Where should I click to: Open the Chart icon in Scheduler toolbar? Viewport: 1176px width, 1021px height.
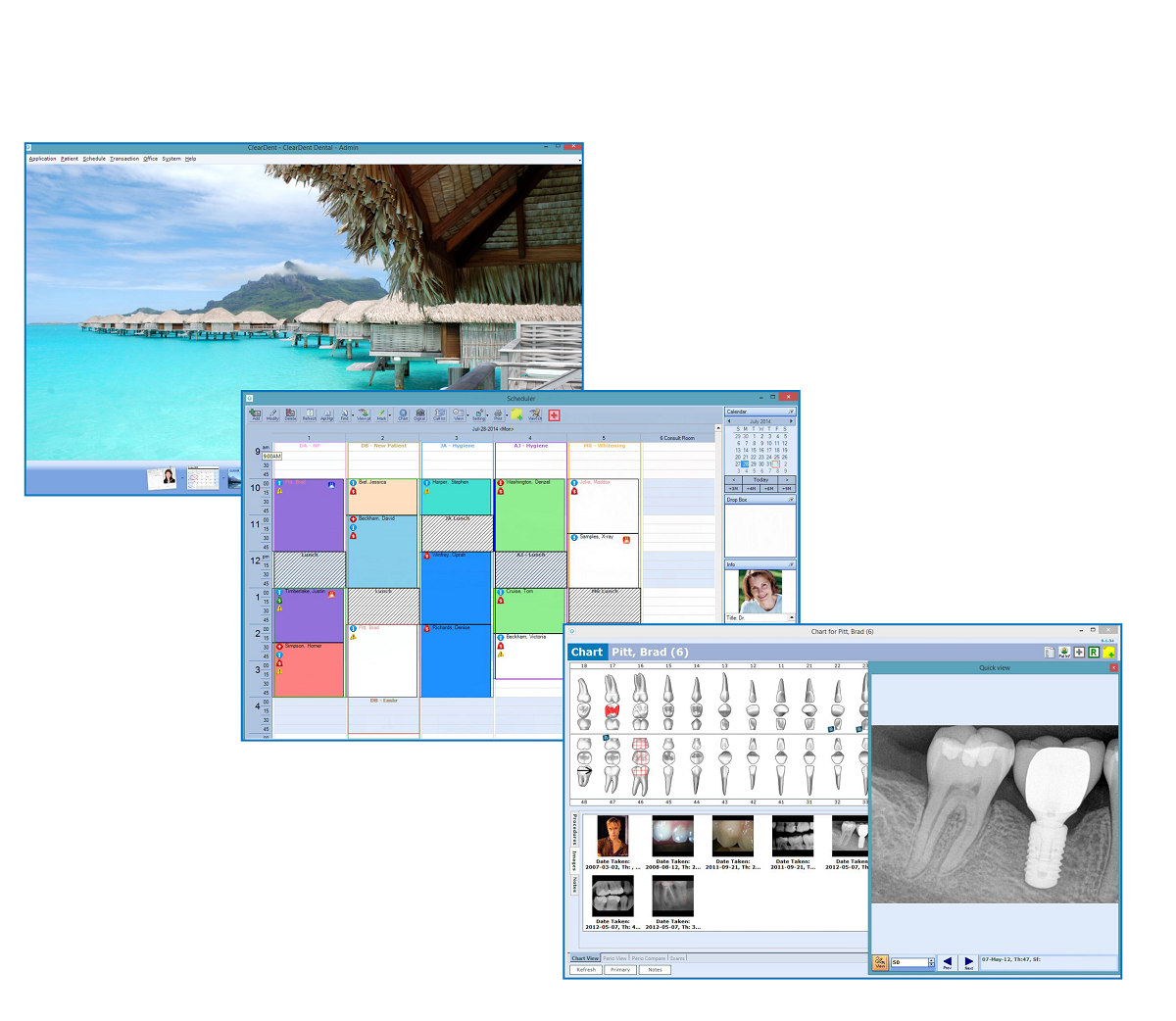tap(403, 414)
